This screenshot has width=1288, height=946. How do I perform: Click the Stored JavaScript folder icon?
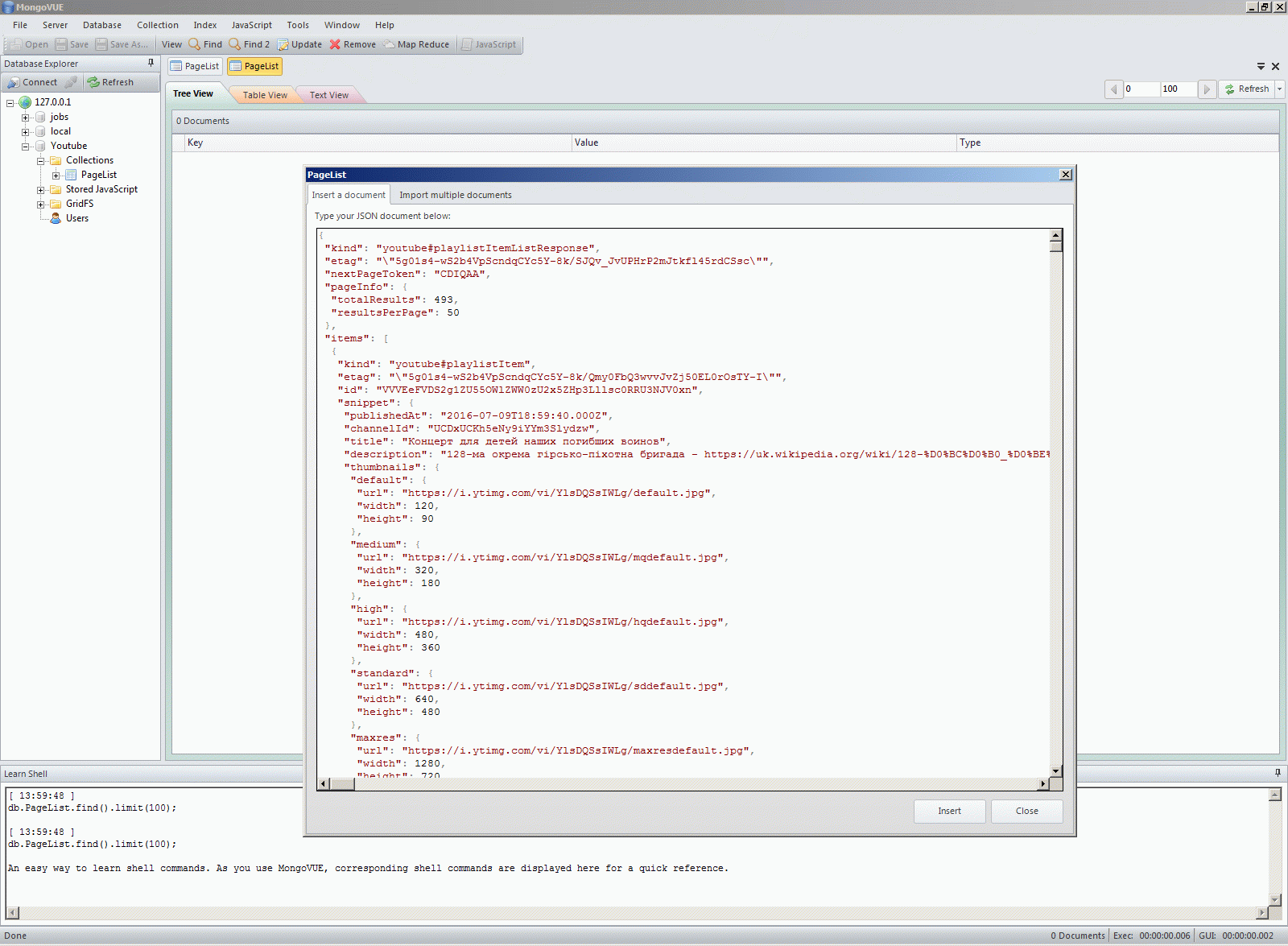coord(56,189)
